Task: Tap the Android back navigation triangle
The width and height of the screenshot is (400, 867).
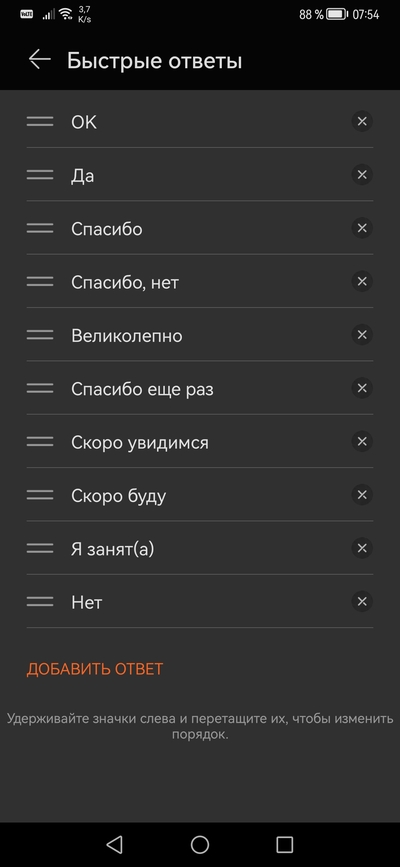Action: click(114, 844)
